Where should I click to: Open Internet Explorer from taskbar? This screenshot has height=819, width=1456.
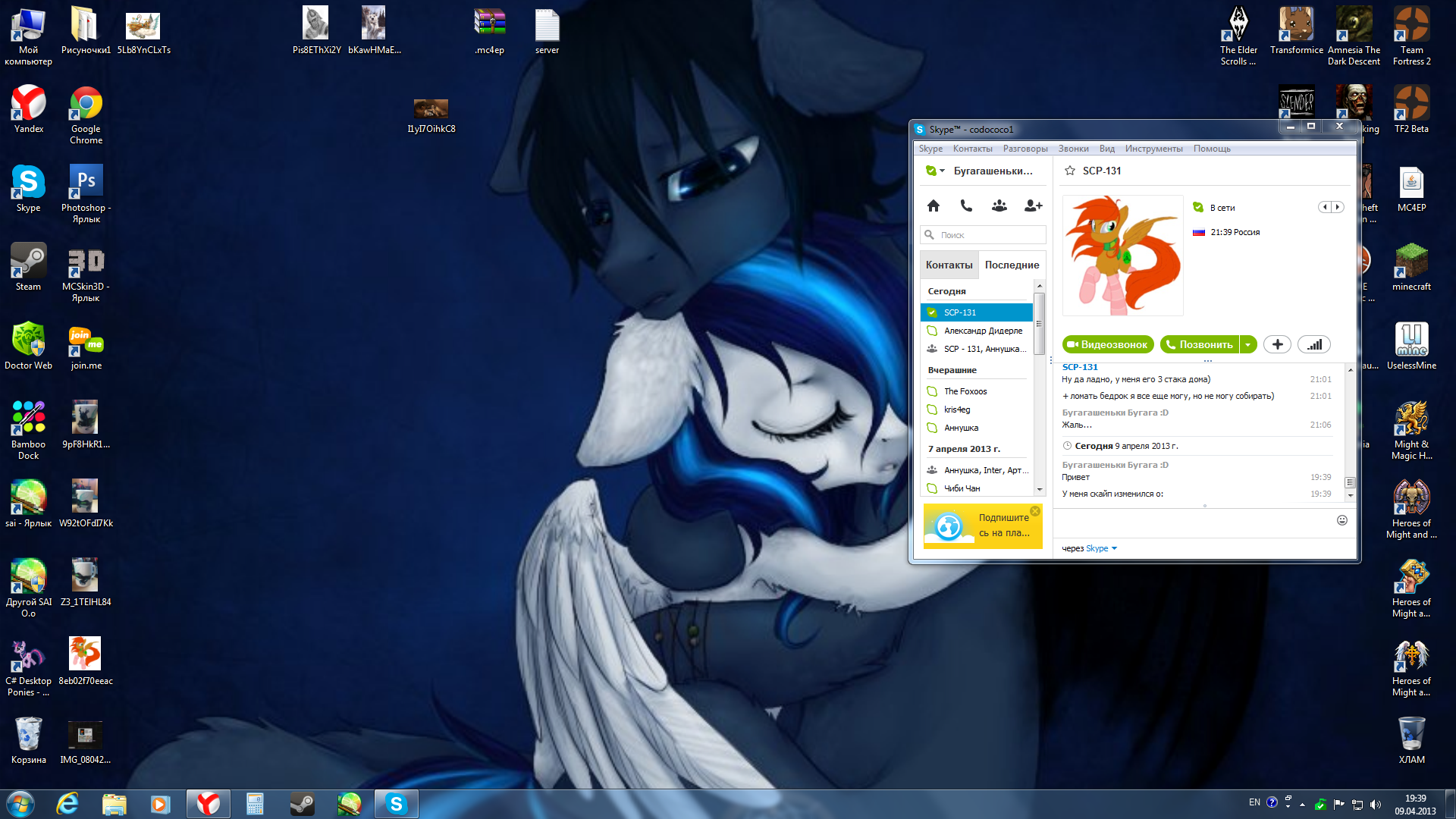point(67,804)
